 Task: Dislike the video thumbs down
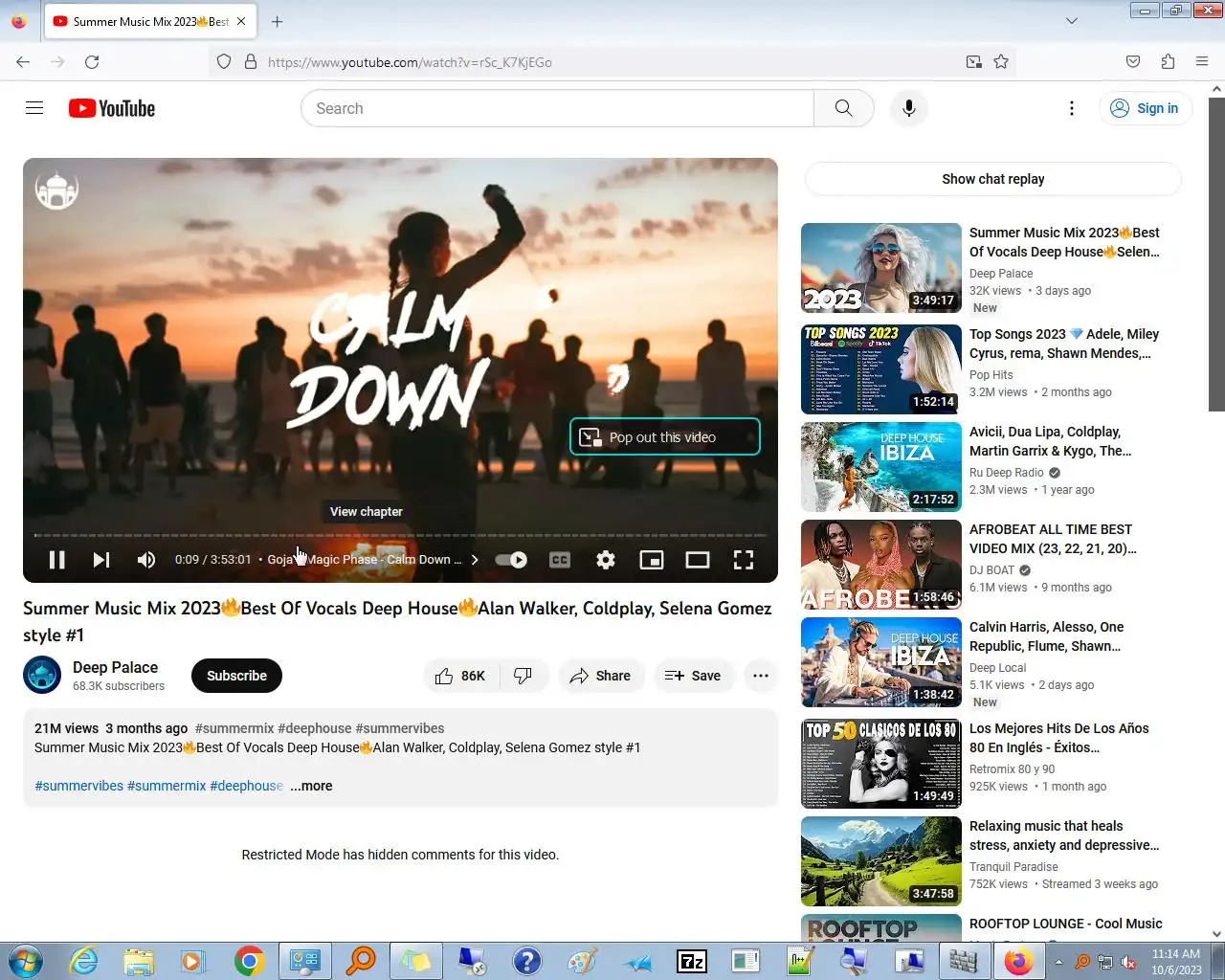[523, 676]
